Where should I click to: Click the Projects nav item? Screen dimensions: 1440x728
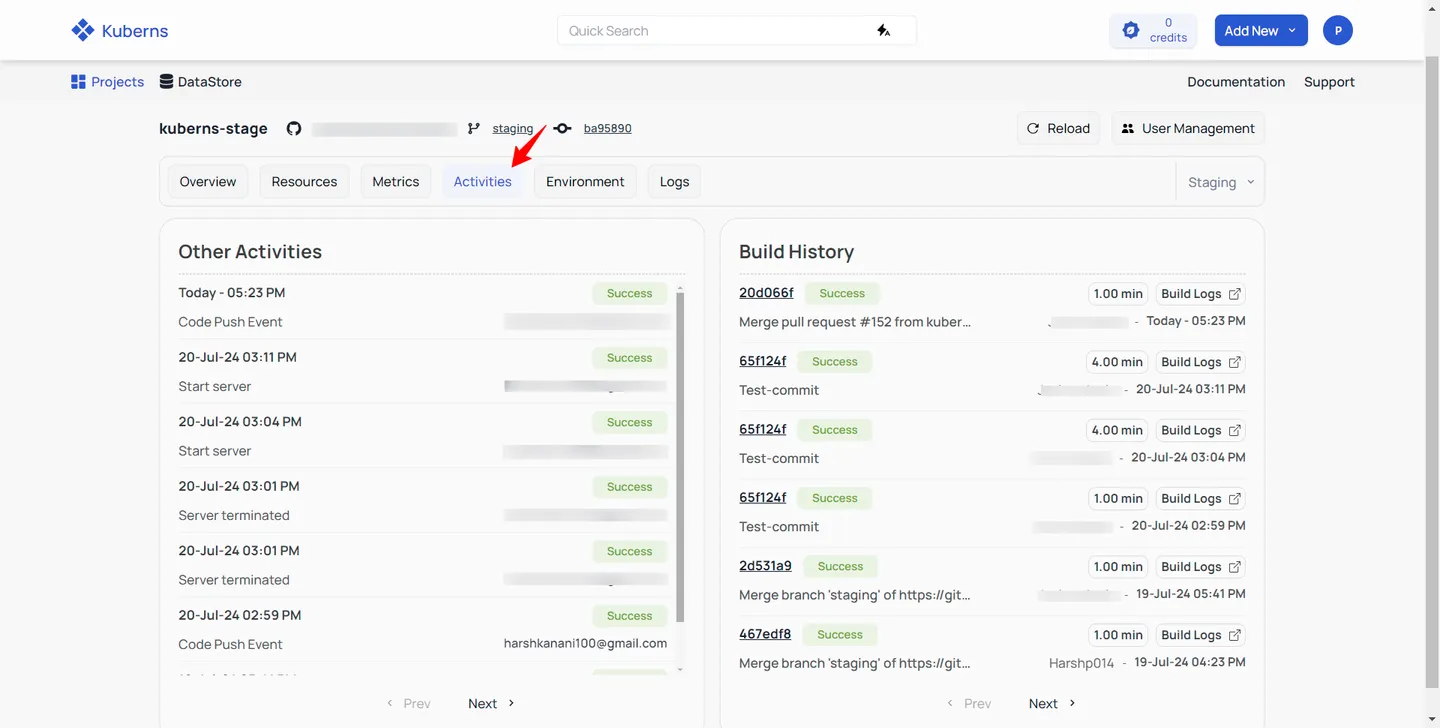pos(107,82)
